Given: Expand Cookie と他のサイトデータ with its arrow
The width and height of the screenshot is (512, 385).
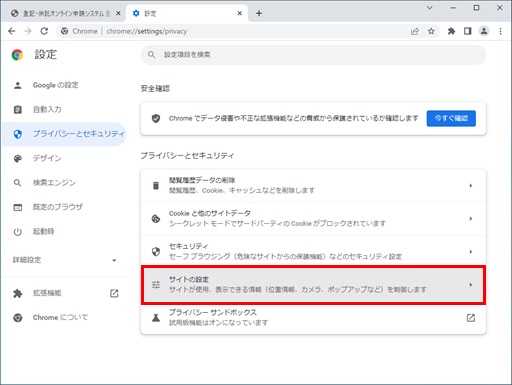Looking at the screenshot, I should pos(471,219).
